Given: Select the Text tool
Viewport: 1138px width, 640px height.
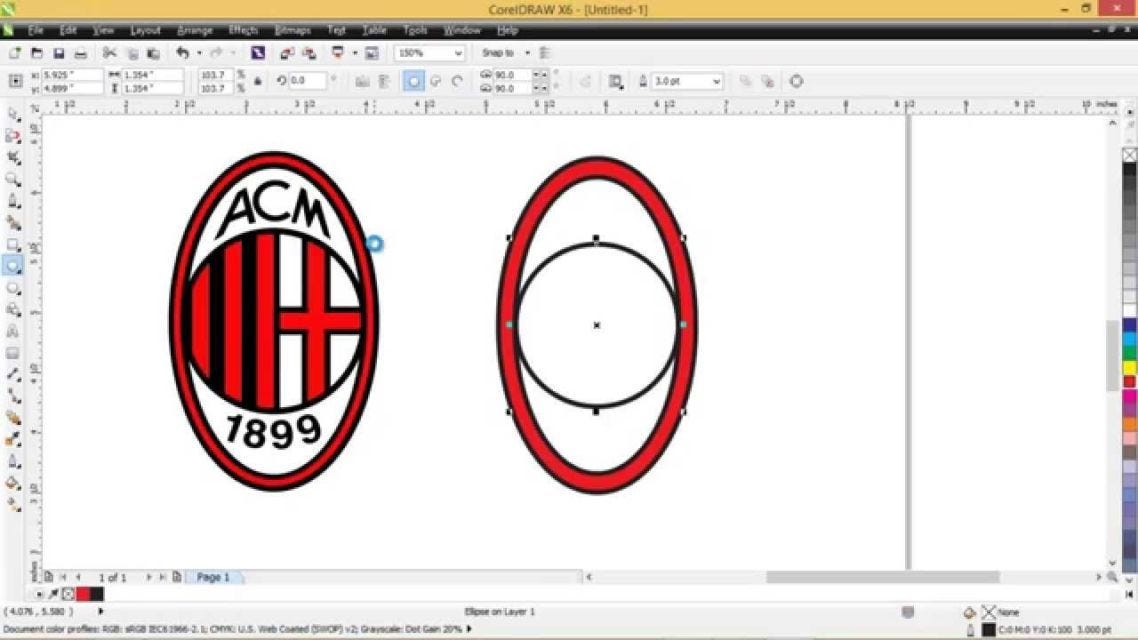Looking at the screenshot, I should click(13, 330).
